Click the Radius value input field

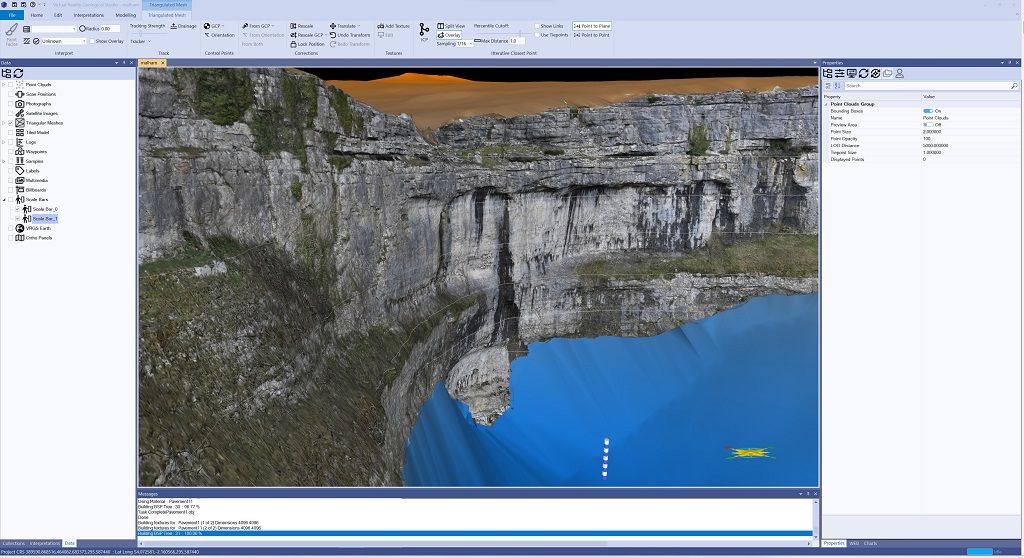[x=110, y=29]
